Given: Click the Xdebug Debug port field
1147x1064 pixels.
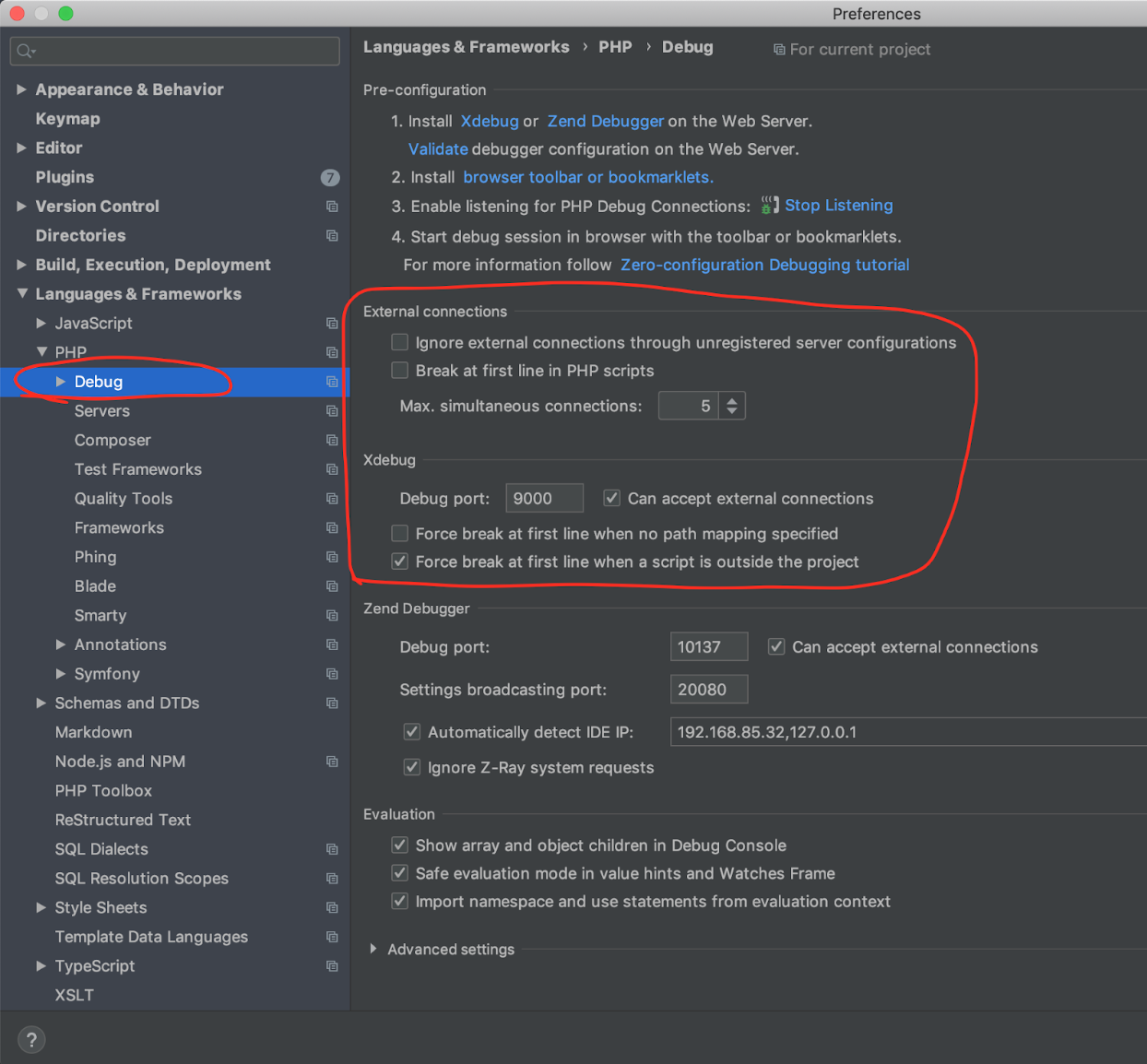Looking at the screenshot, I should pos(545,498).
